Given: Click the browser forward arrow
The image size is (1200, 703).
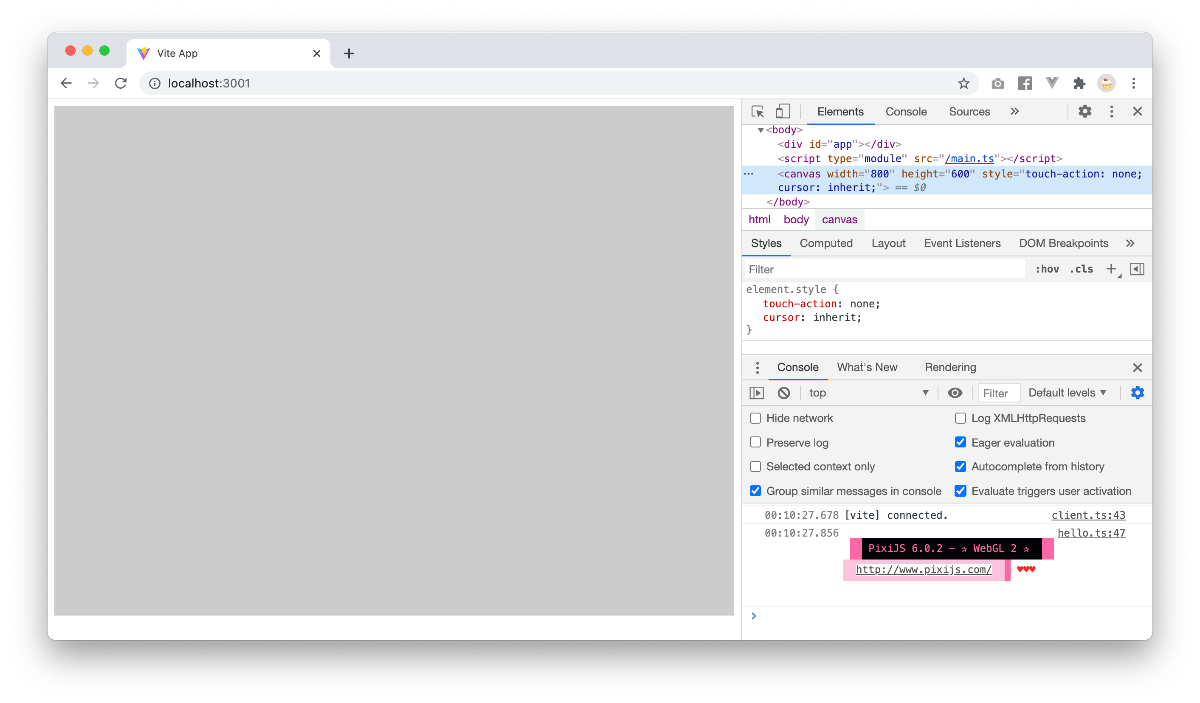Looking at the screenshot, I should pos(93,83).
